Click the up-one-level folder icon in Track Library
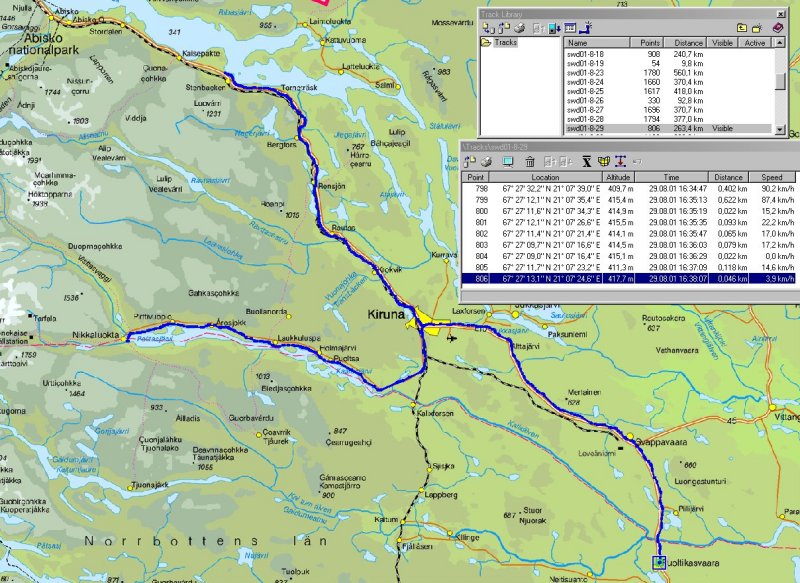Viewport: 800px width, 583px height. tap(743, 27)
